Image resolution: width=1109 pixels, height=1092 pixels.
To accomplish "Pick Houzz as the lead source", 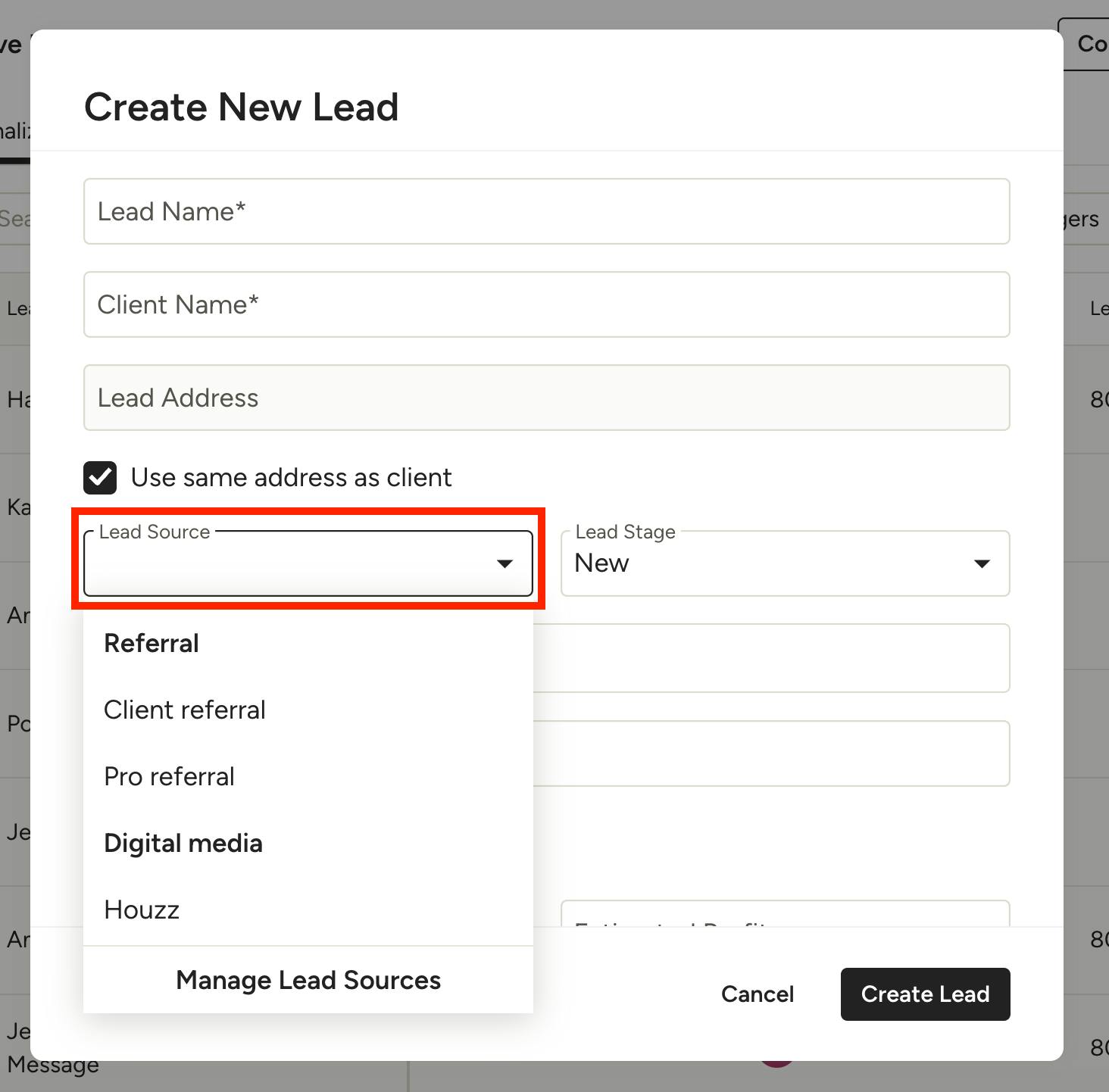I will [142, 909].
